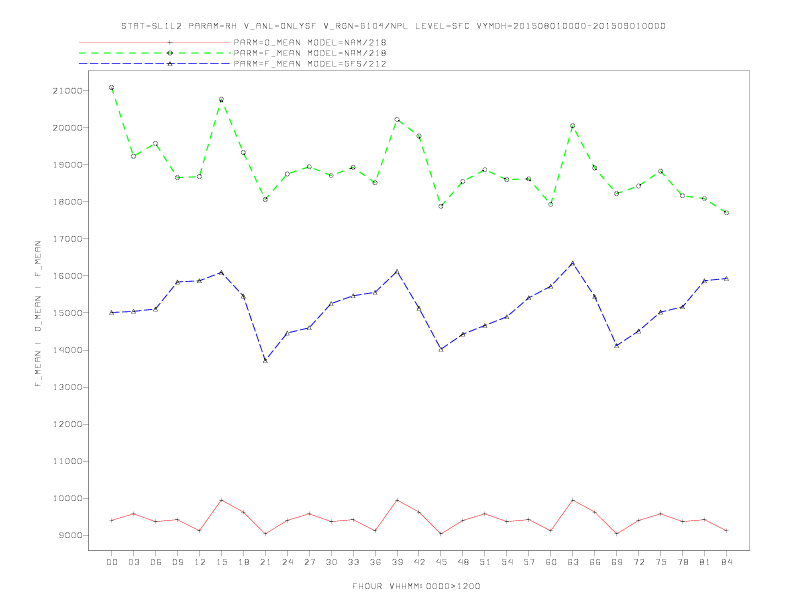Click y-axis tick label 10000
The image size is (792, 612).
(68, 498)
